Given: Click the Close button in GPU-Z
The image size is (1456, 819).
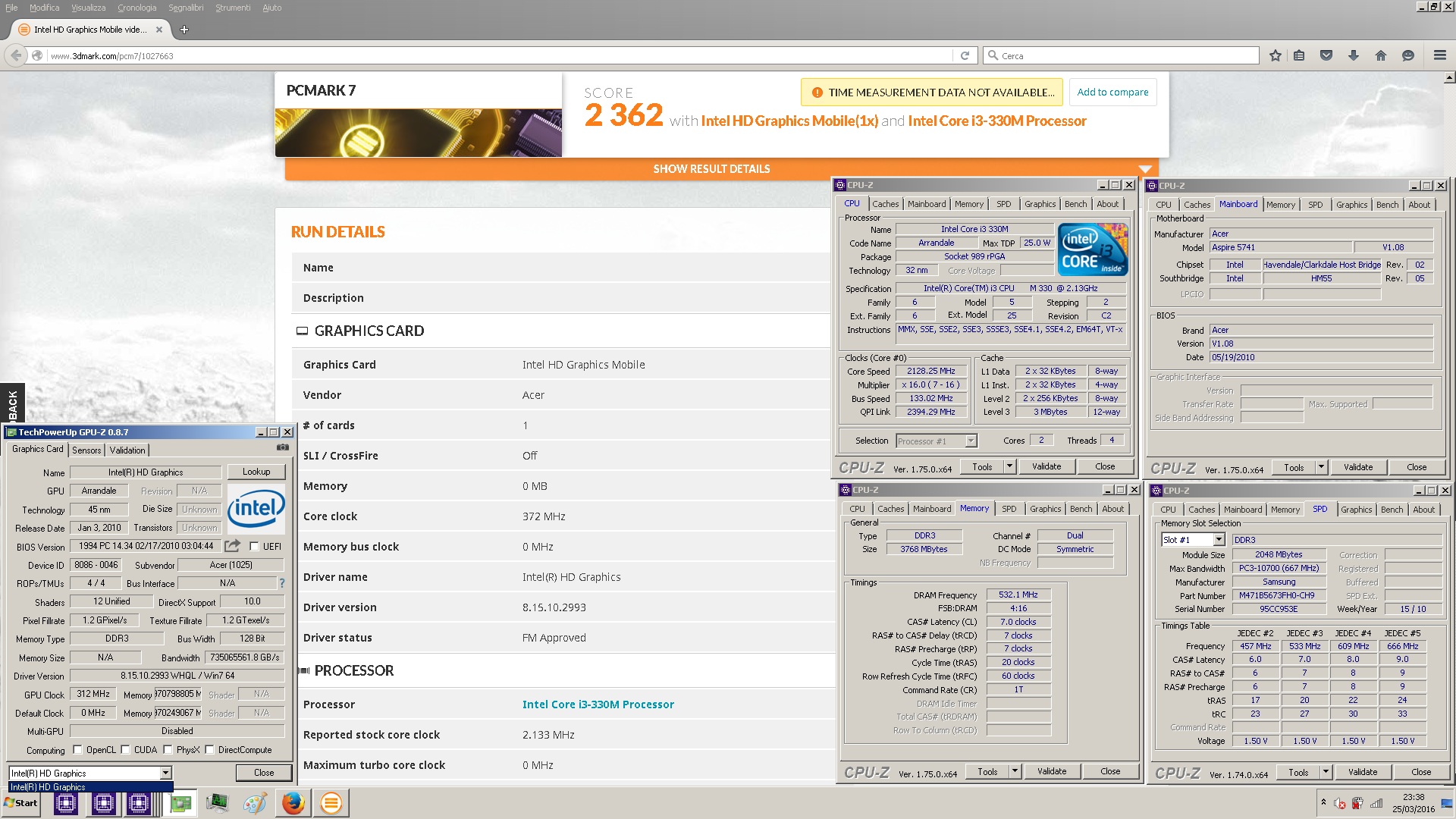Looking at the screenshot, I should pos(264,773).
